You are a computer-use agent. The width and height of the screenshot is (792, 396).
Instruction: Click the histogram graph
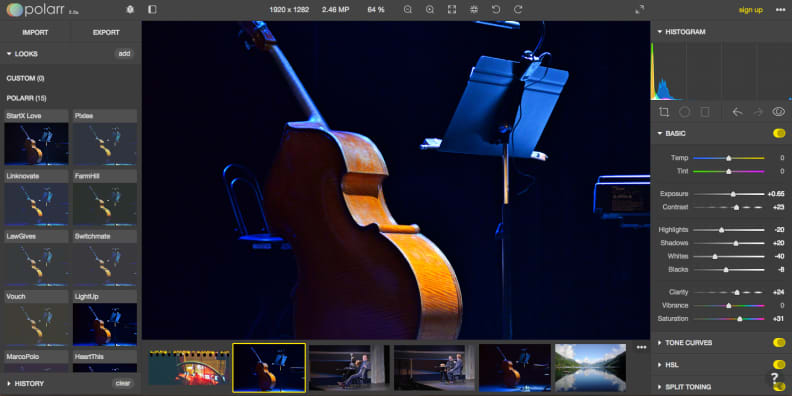[x=721, y=71]
